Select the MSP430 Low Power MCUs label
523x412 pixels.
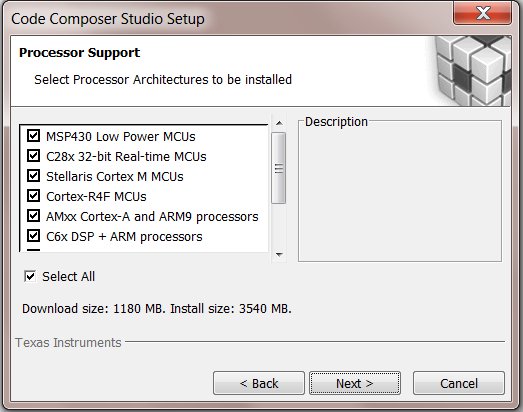tap(121, 136)
